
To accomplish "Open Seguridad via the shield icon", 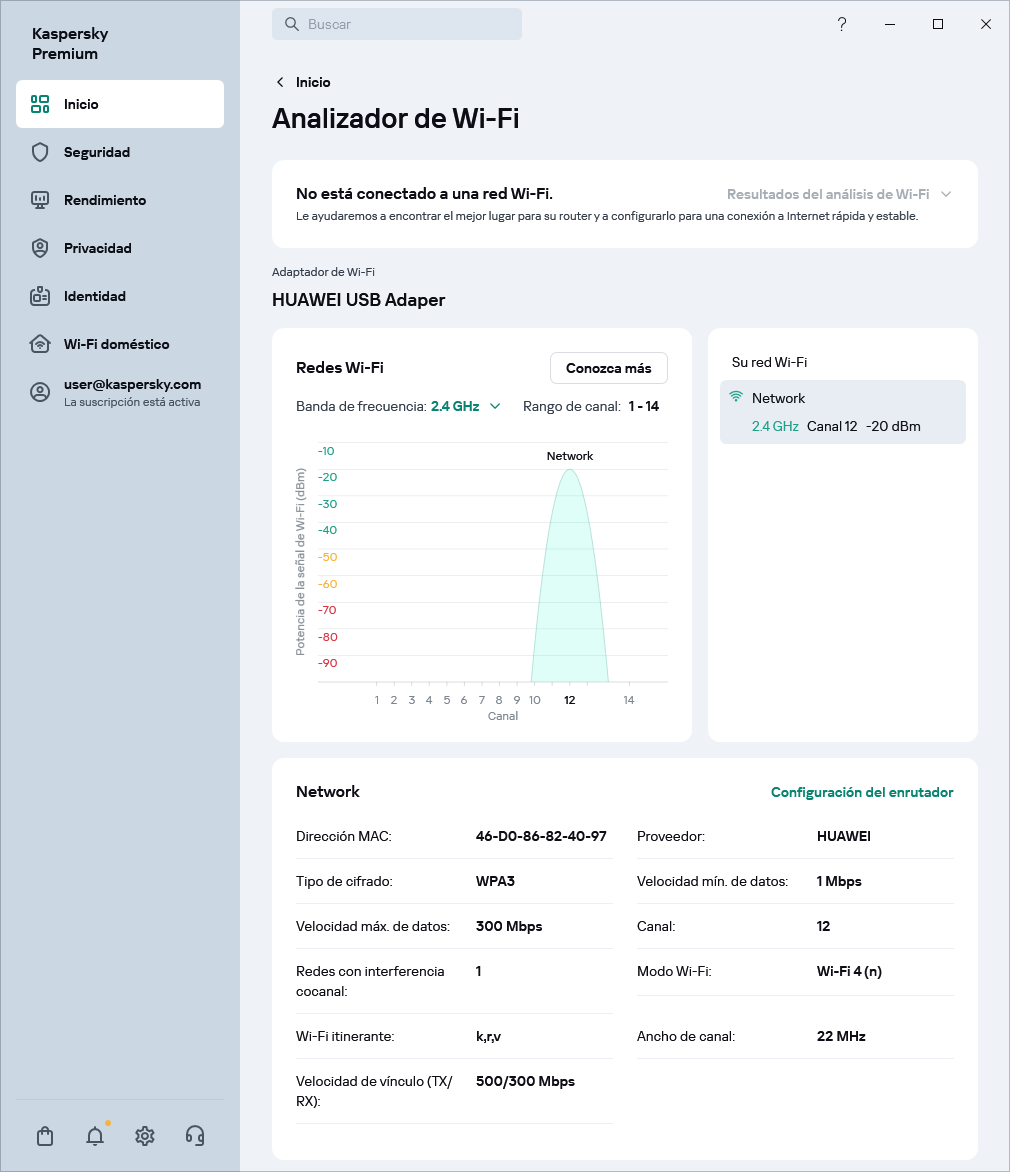I will (x=39, y=152).
